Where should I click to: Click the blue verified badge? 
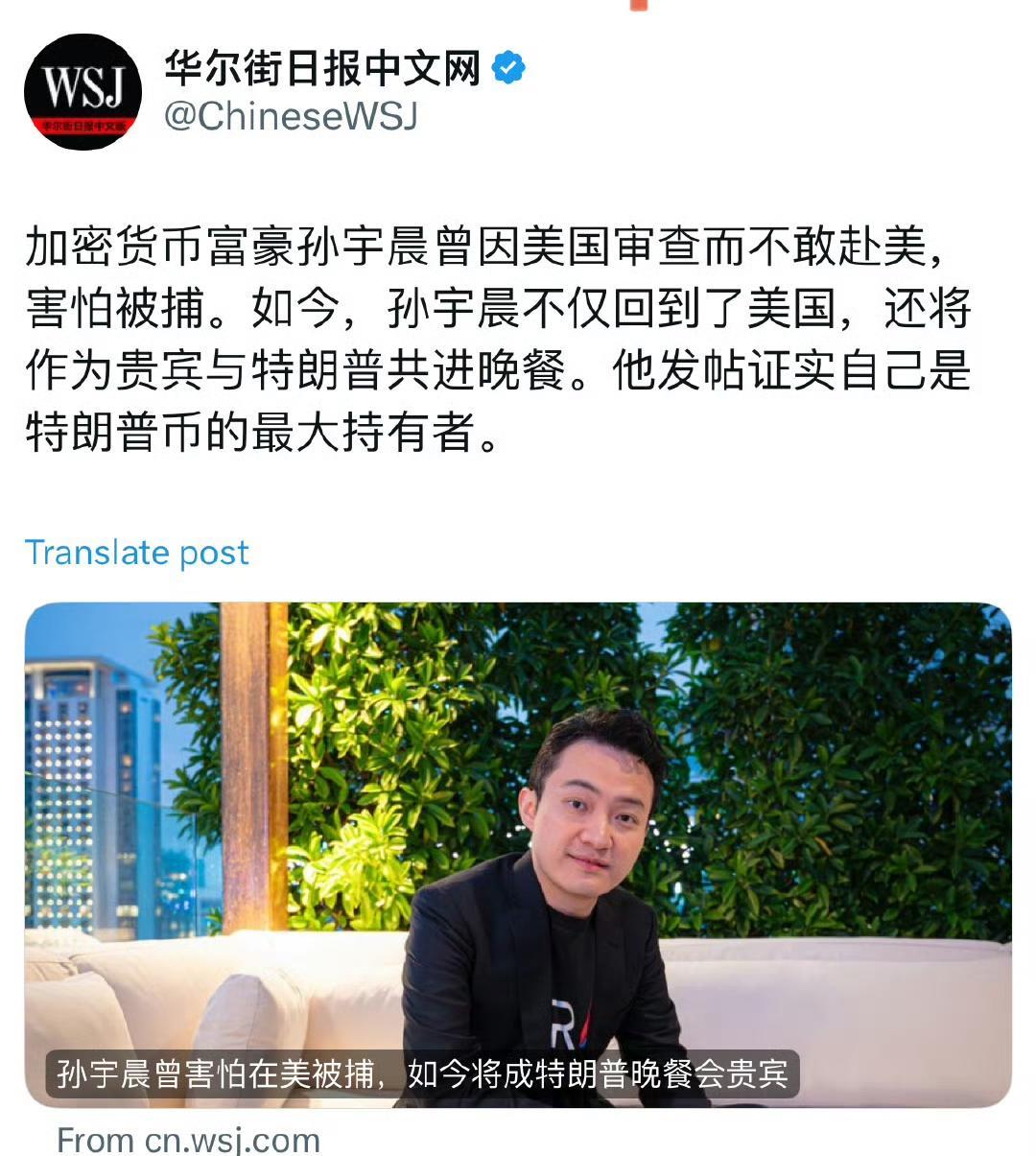508,68
